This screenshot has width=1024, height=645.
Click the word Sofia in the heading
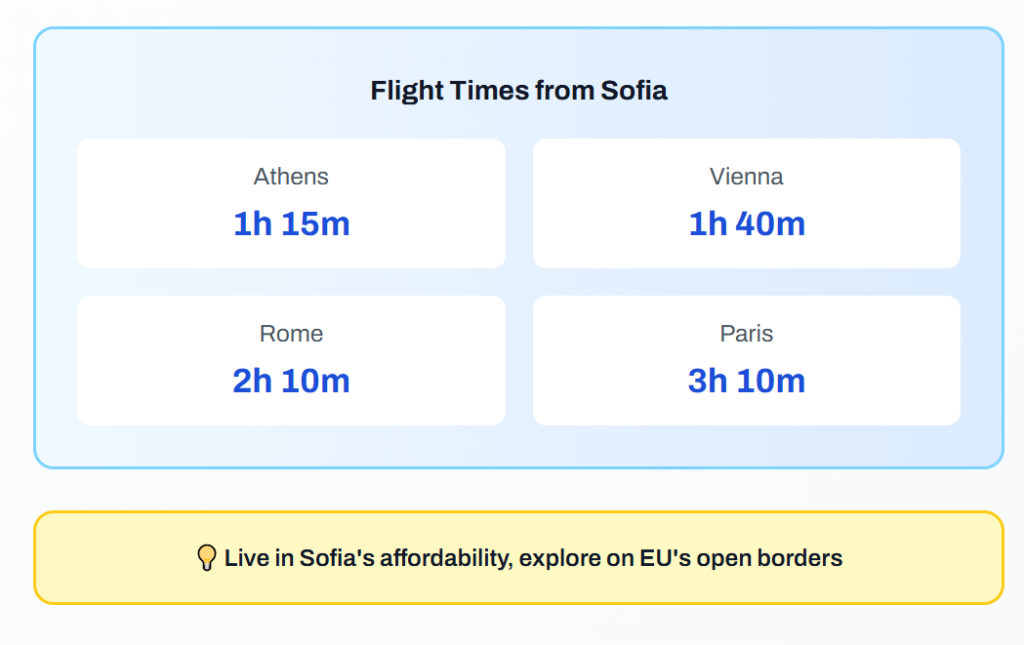(x=633, y=91)
